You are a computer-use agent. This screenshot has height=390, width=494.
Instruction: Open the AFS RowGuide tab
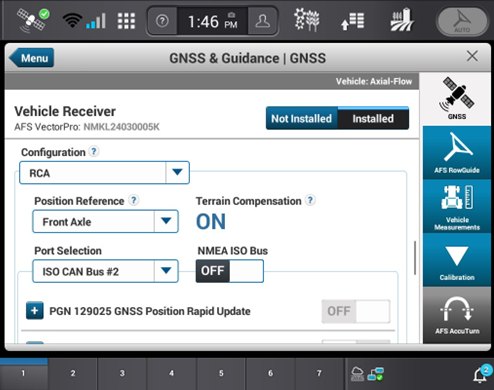457,153
